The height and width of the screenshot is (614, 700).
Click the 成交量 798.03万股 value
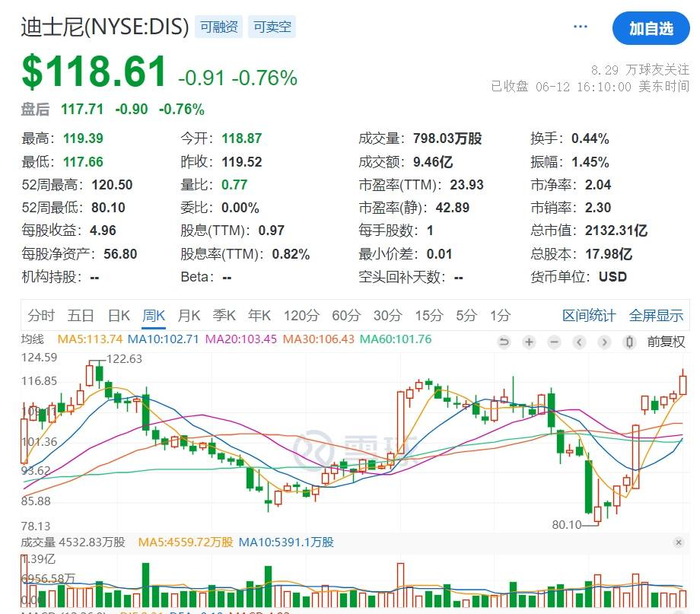coord(447,138)
